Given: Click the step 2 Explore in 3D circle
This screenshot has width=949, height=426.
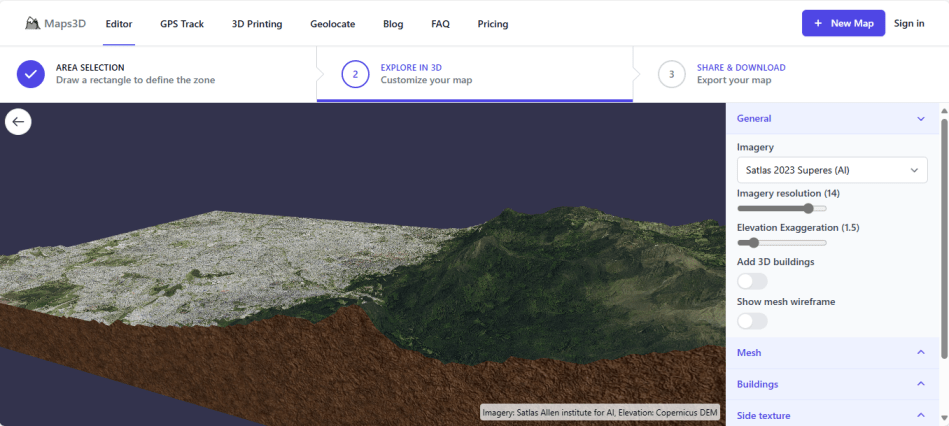Looking at the screenshot, I should pos(355,74).
